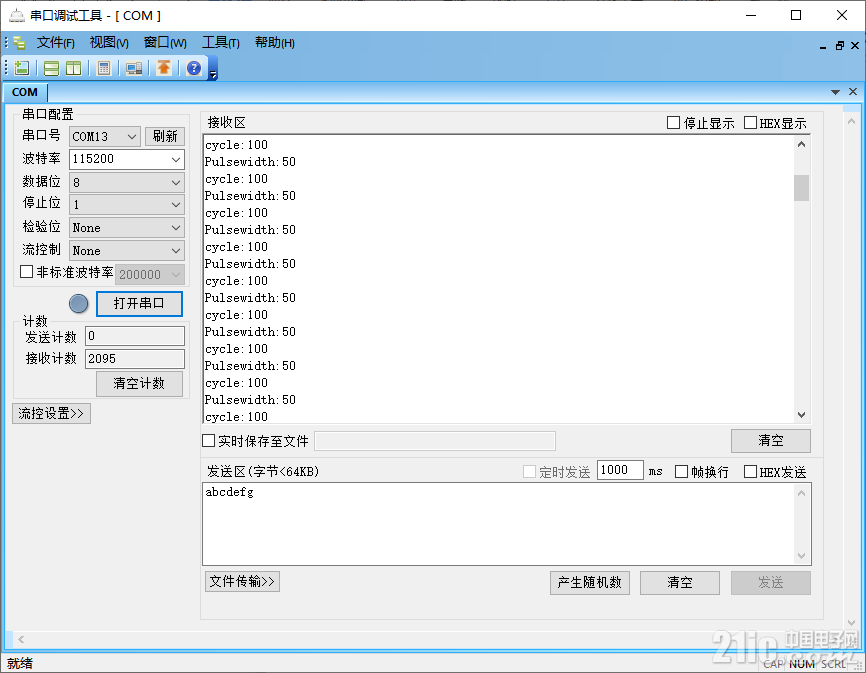Image resolution: width=866 pixels, height=673 pixels.
Task: Click the receive area scroll down arrow
Action: coord(801,415)
